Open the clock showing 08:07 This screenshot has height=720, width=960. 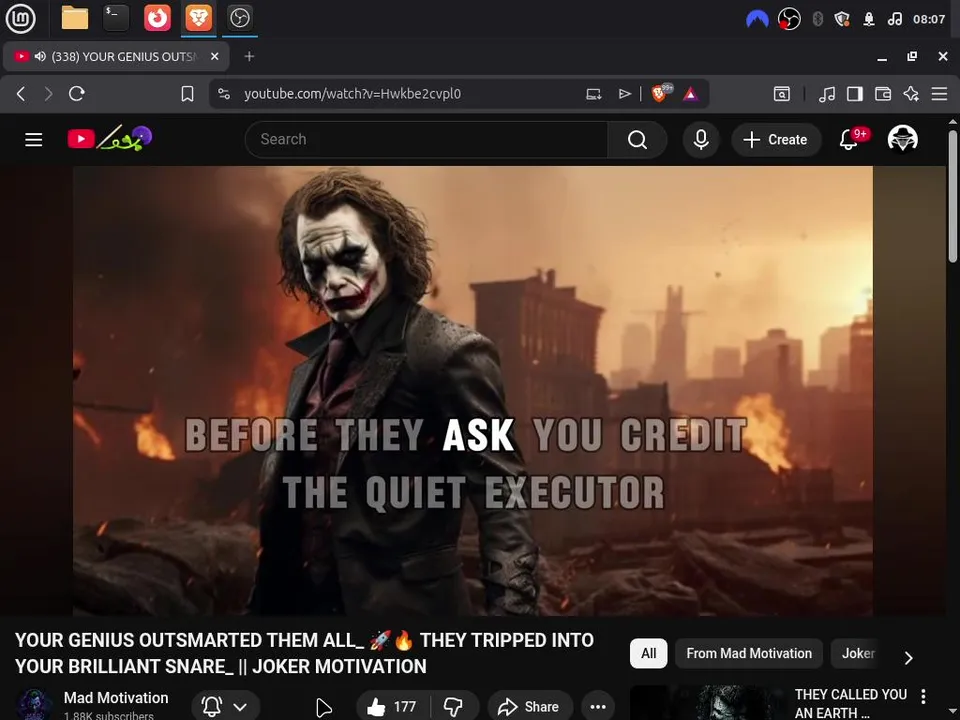point(929,19)
